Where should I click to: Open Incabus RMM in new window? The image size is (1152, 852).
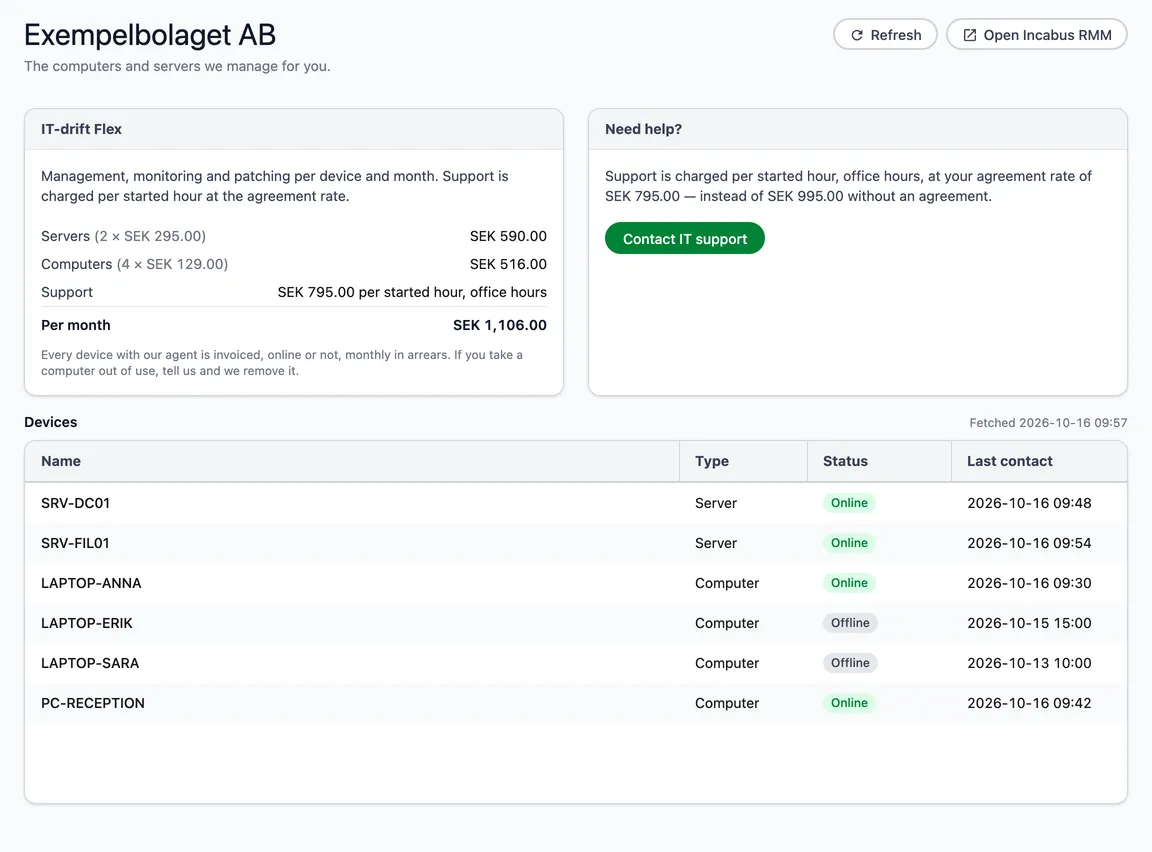click(1037, 35)
